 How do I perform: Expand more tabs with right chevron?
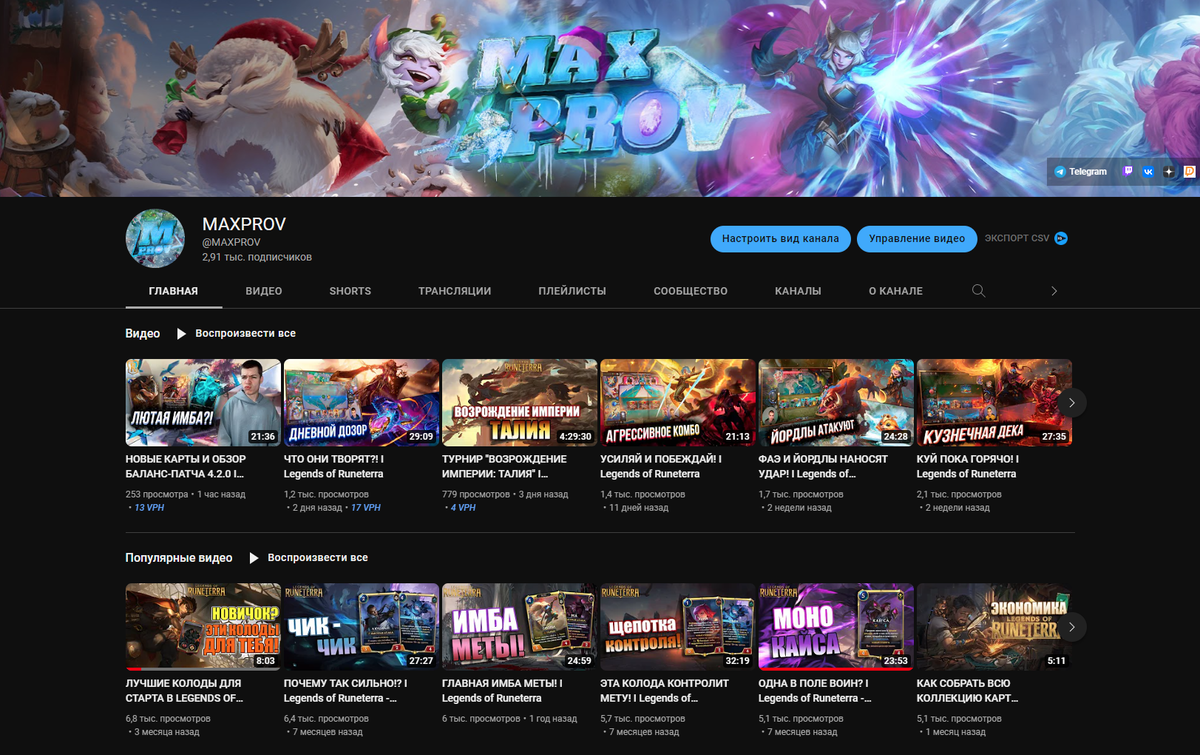[1054, 291]
